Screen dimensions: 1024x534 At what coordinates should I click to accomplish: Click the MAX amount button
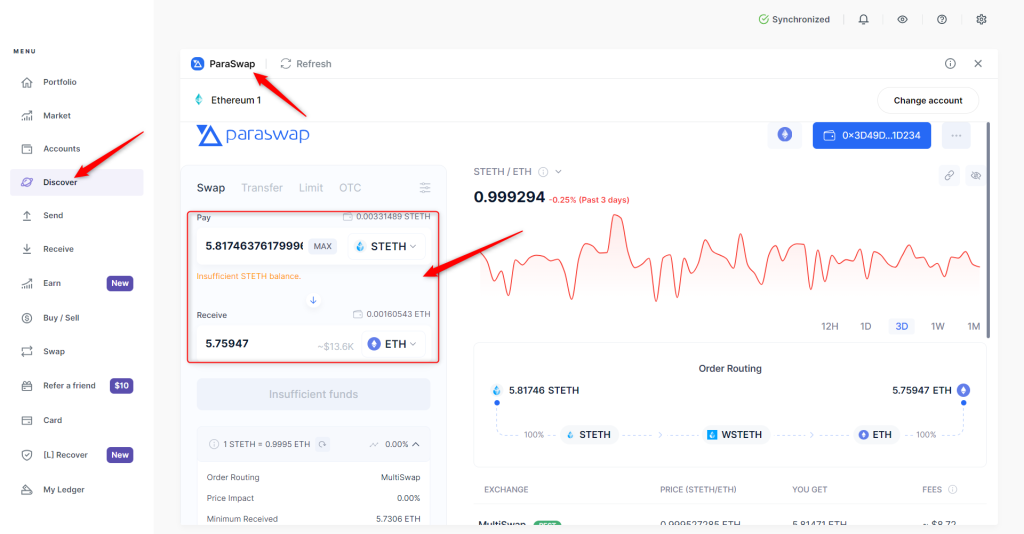(x=322, y=246)
